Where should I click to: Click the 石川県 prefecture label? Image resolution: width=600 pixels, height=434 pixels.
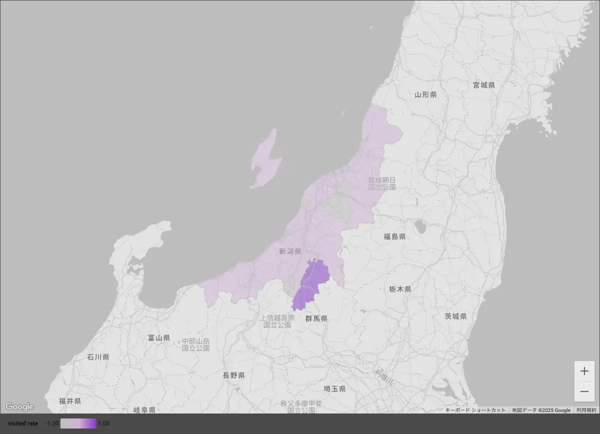pyautogui.click(x=98, y=356)
